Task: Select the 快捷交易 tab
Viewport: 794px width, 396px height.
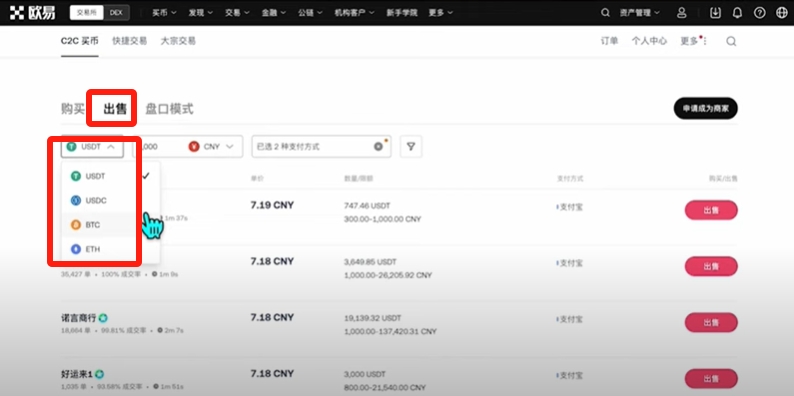Action: point(130,41)
